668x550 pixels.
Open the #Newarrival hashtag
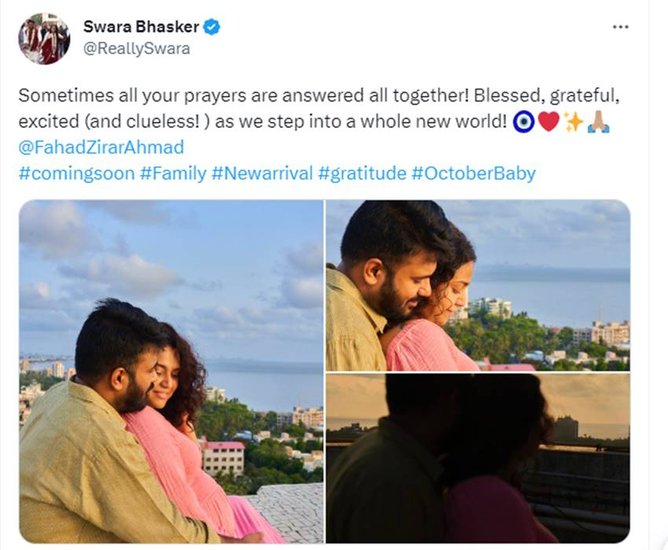262,173
